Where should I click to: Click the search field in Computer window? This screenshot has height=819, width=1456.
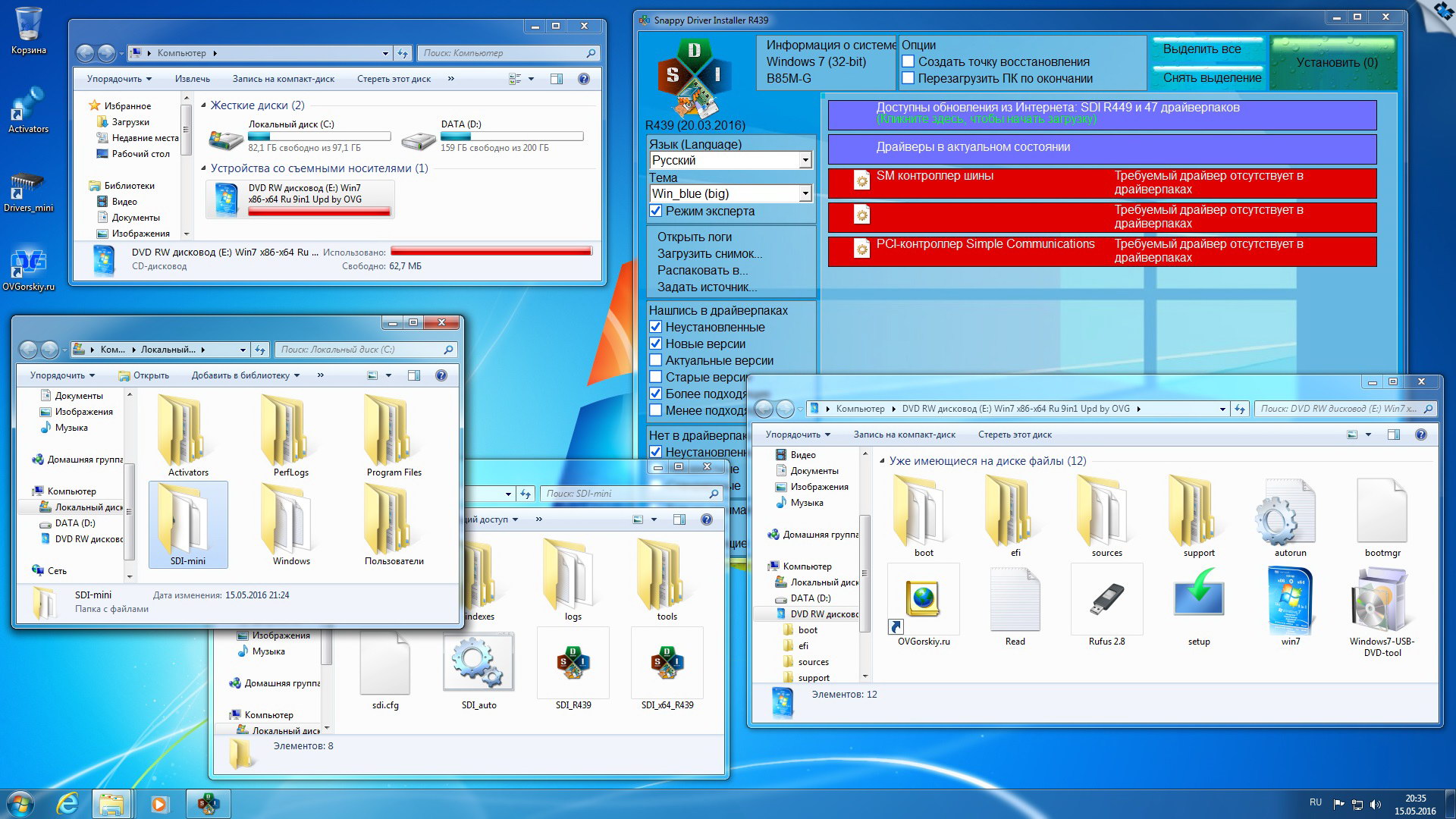[508, 53]
